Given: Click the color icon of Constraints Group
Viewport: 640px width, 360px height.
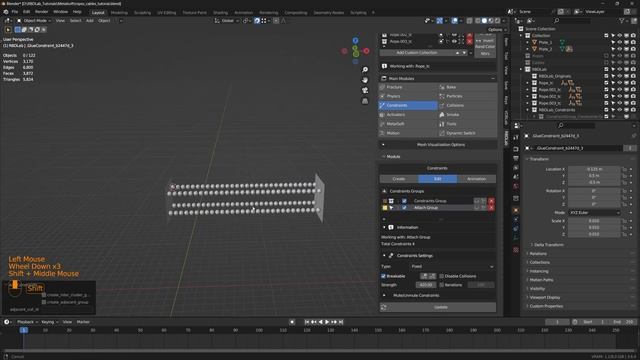Looking at the screenshot, I should [x=384, y=201].
